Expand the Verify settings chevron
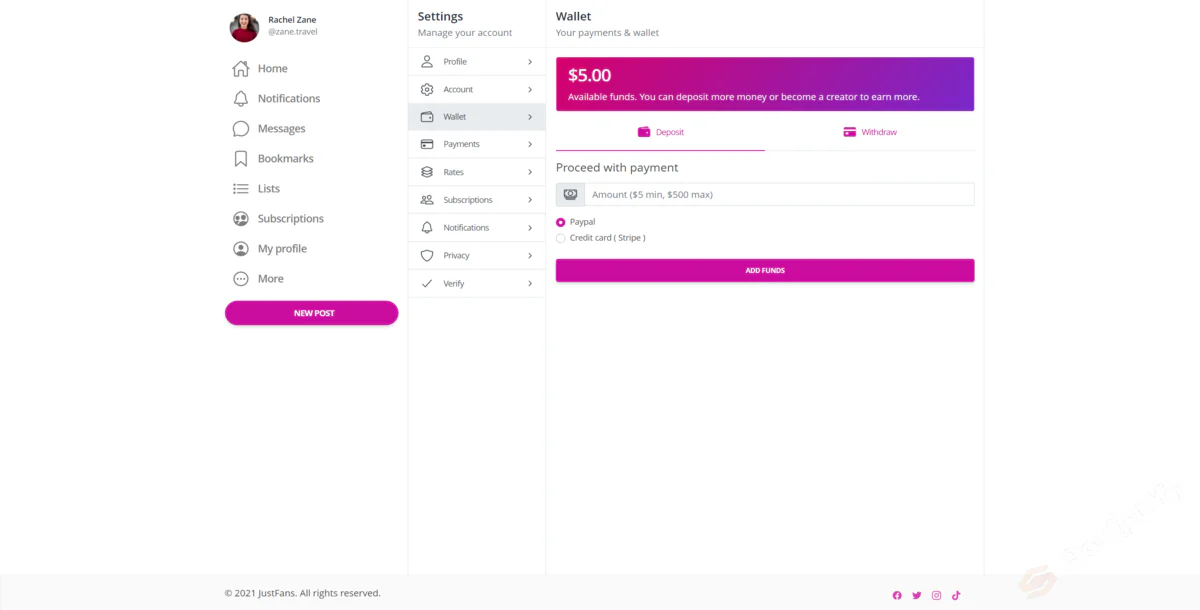1200x610 pixels. pyautogui.click(x=530, y=284)
